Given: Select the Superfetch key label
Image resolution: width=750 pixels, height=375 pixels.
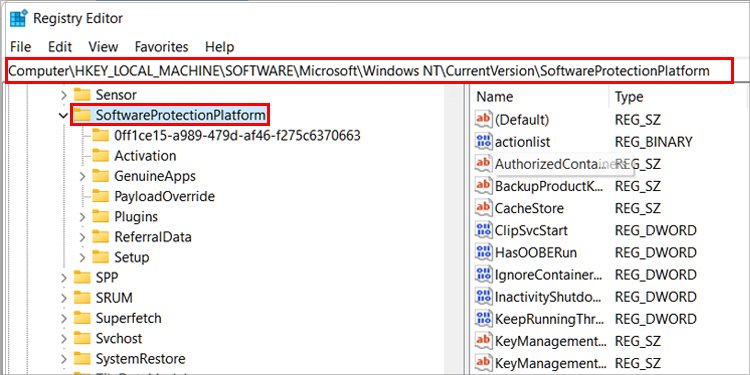Looking at the screenshot, I should [128, 318].
